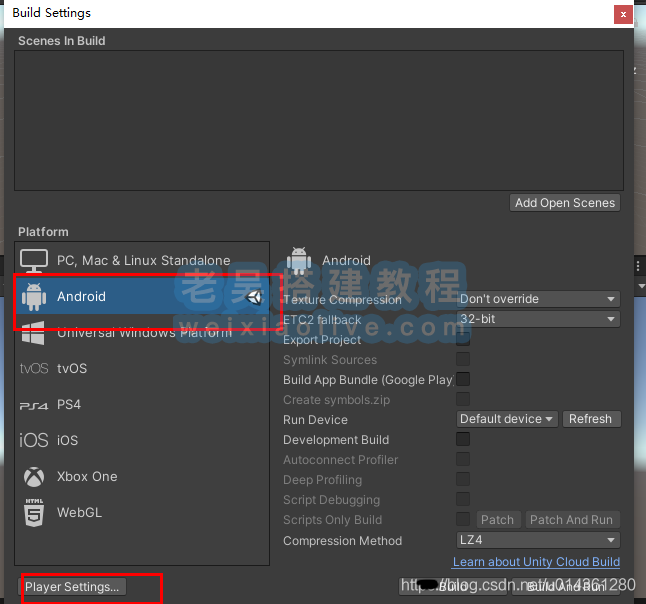Open the Texture Compression dropdown

click(538, 299)
